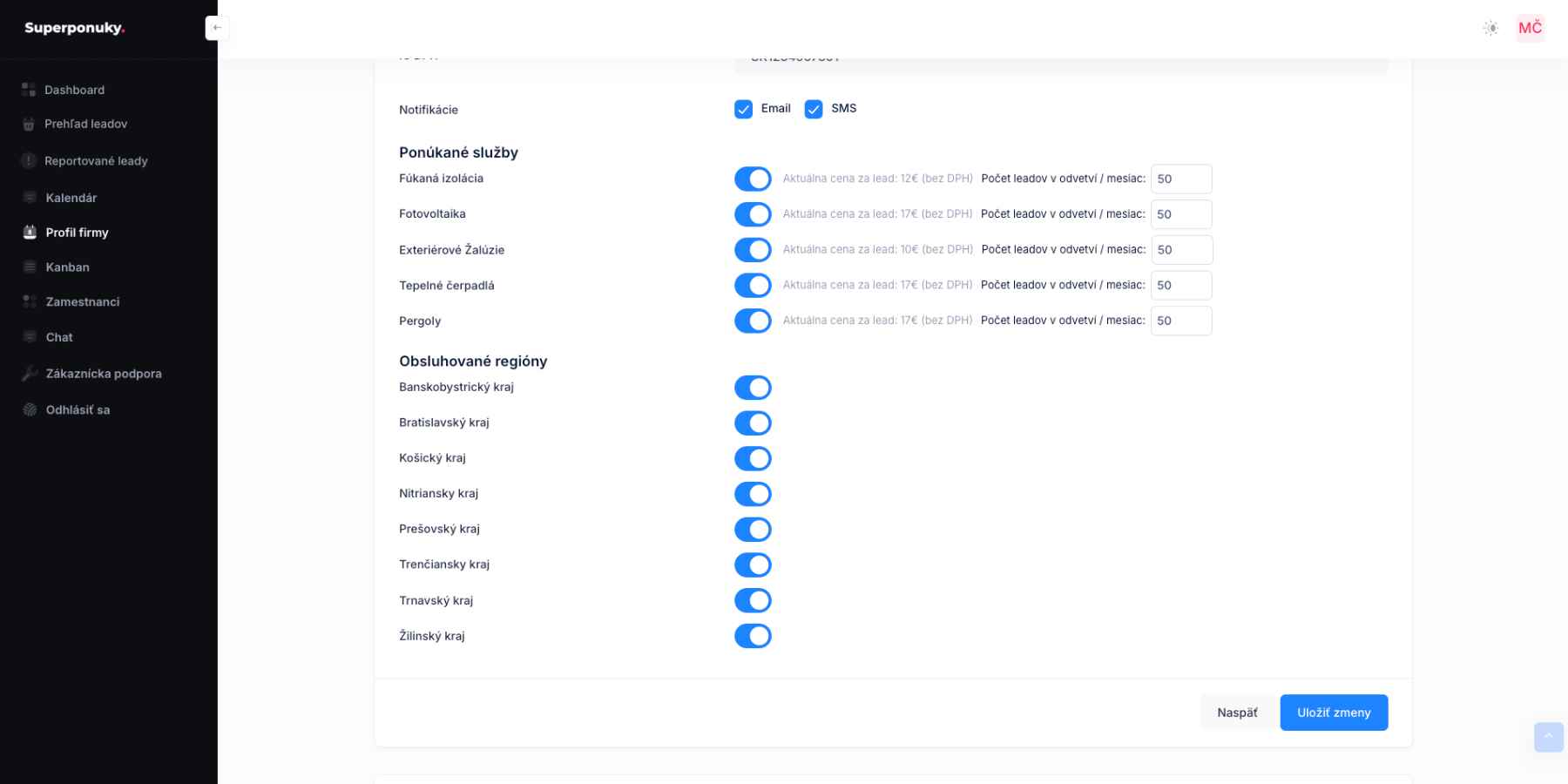Click the Zamestnanci sidebar icon
This screenshot has height=784, width=1568.
coord(30,302)
